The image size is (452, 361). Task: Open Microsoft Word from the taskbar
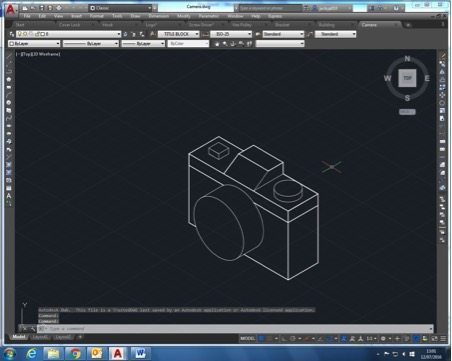tap(140, 353)
